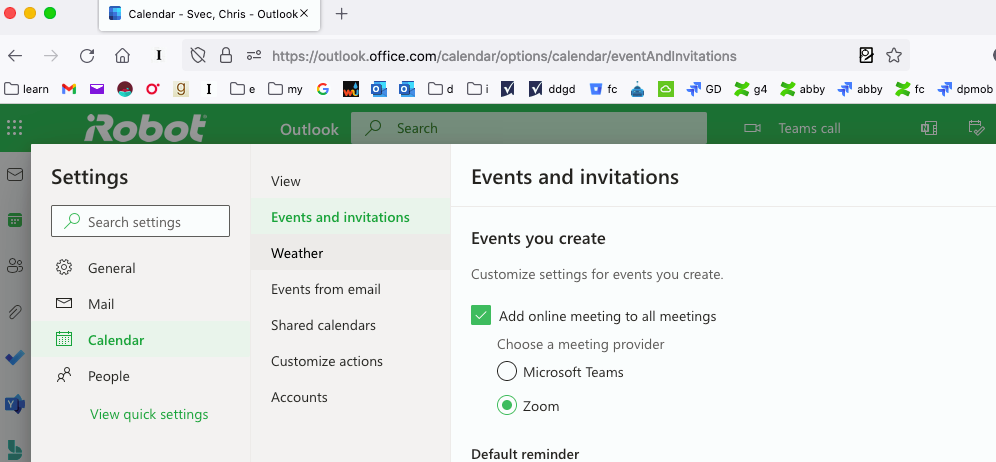
Task: Open Customize actions settings
Action: pyautogui.click(x=351, y=361)
